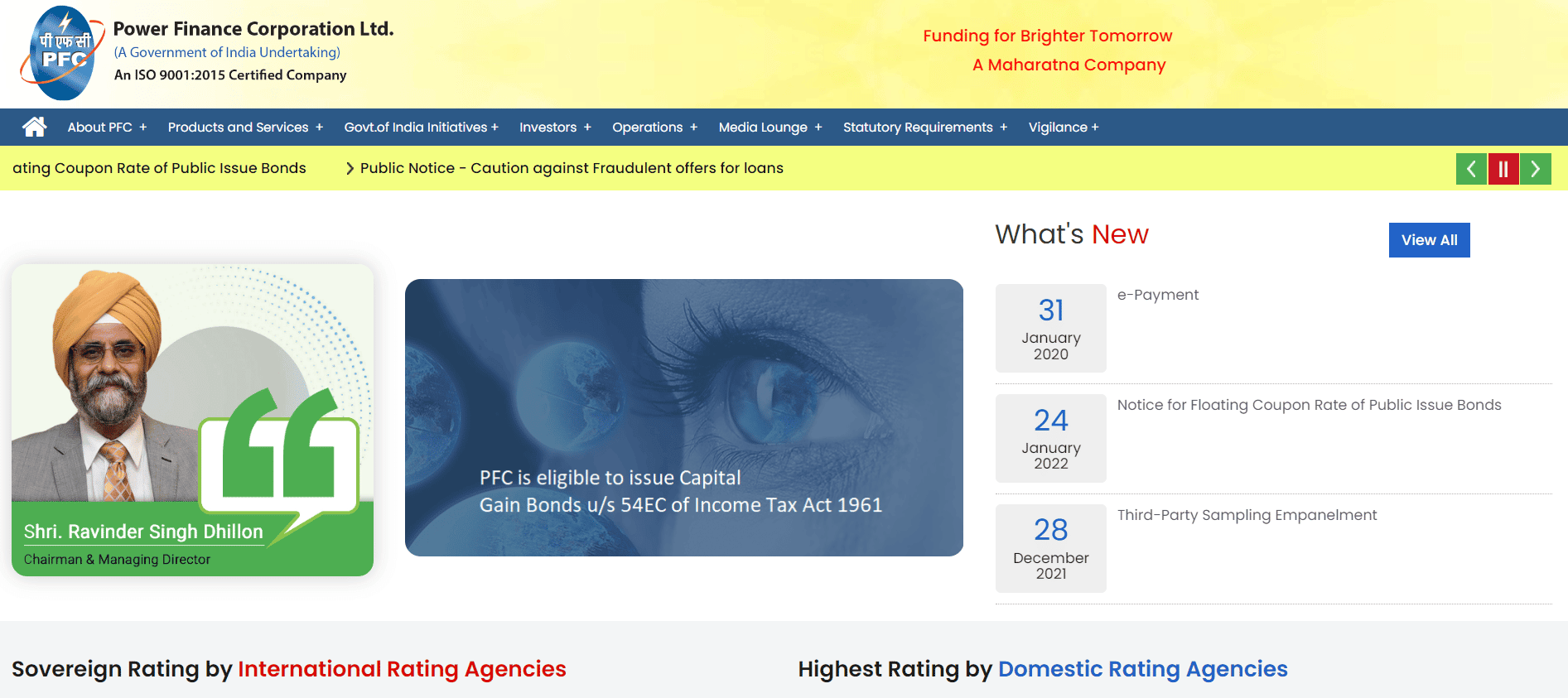This screenshot has width=1568, height=698.
Task: Click the Shri. Ravinder Singh Dhillon name
Action: pos(143,532)
